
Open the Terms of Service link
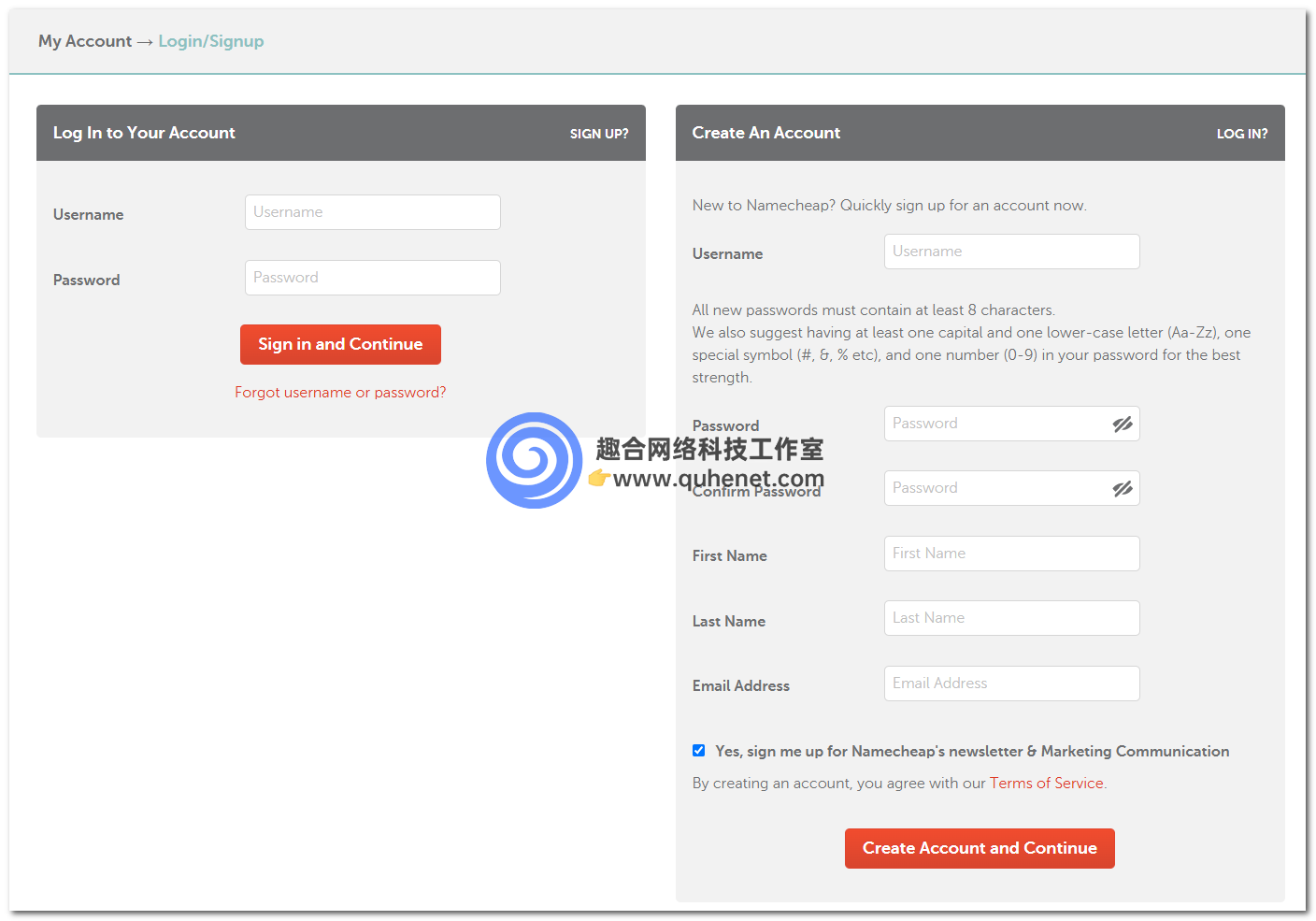(1047, 783)
